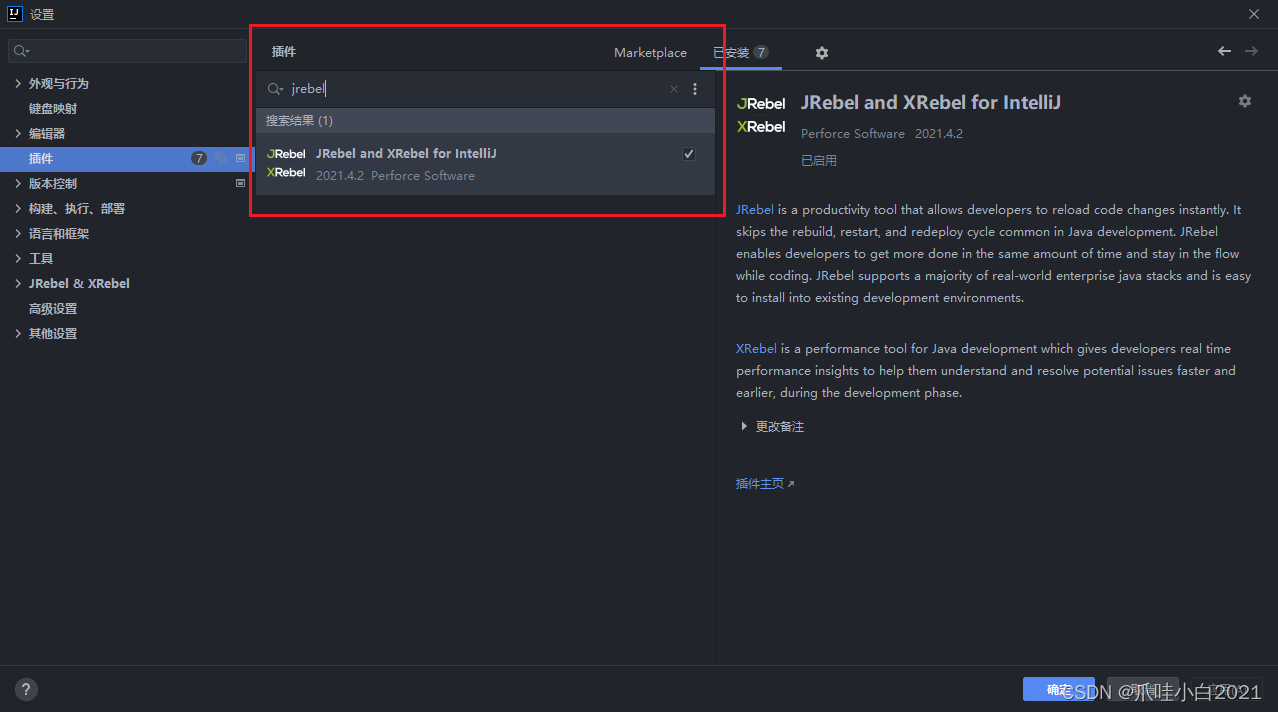Clear the jrebel search text

674,89
